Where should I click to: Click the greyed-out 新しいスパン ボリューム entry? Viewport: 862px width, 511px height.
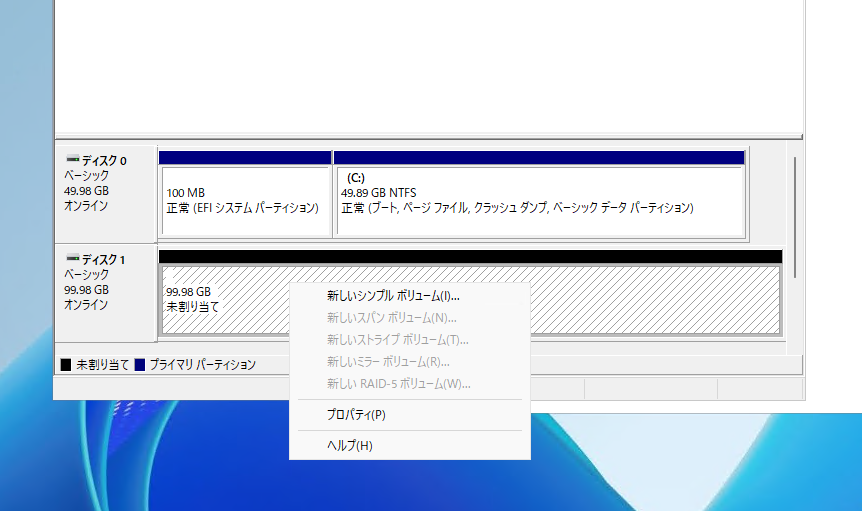coord(392,318)
